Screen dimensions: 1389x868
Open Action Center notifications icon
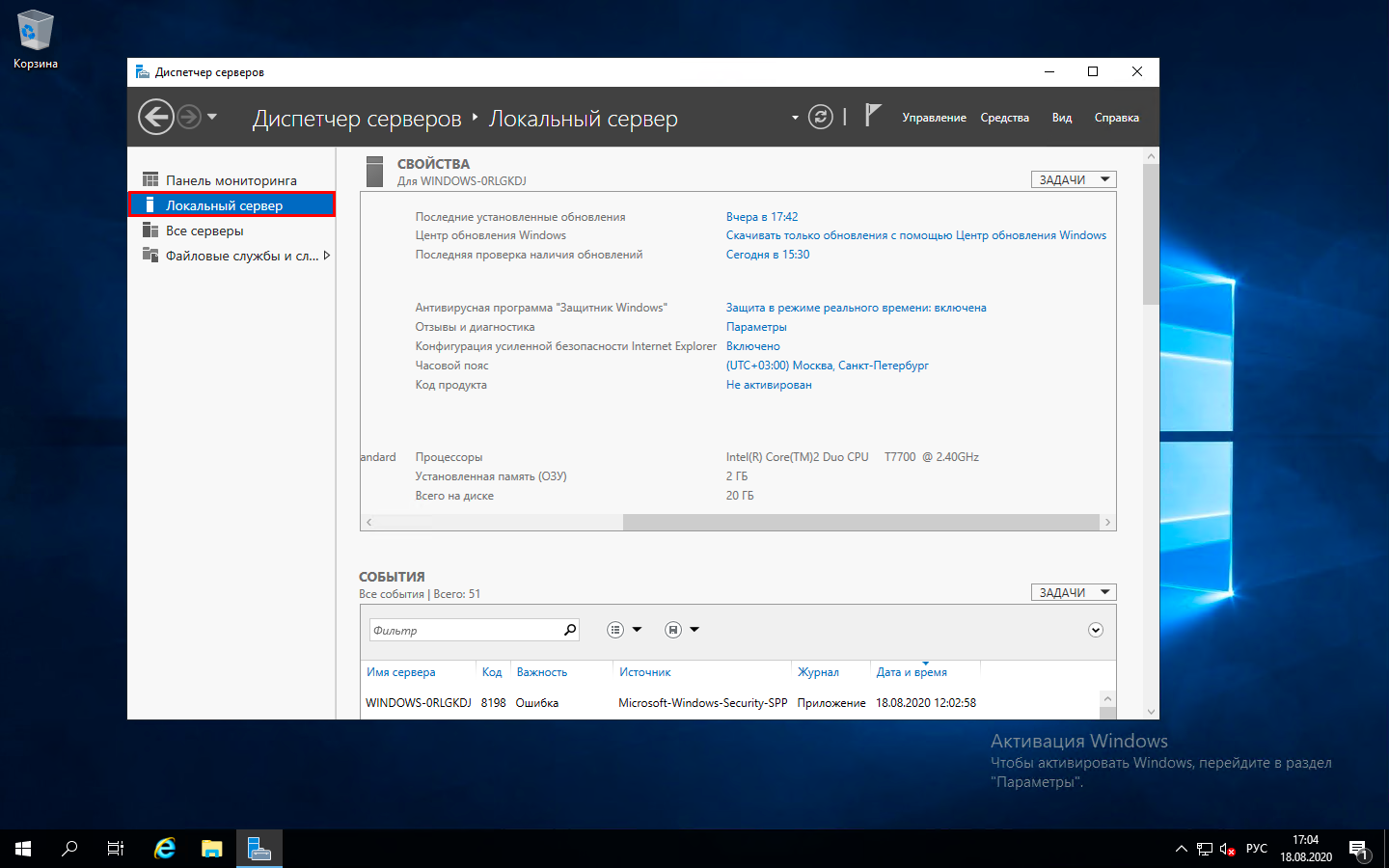pos(1359,849)
